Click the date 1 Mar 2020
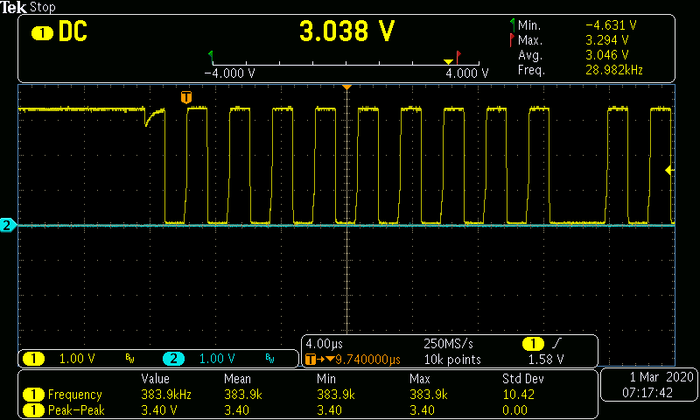 661,377
